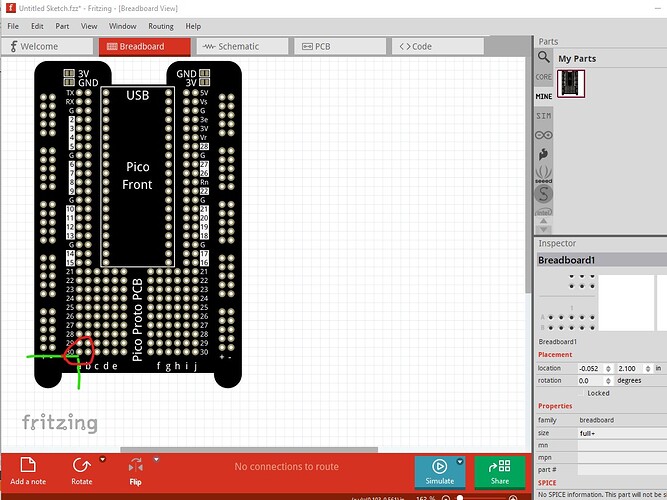
Task: Open the Routing menu
Action: click(161, 26)
